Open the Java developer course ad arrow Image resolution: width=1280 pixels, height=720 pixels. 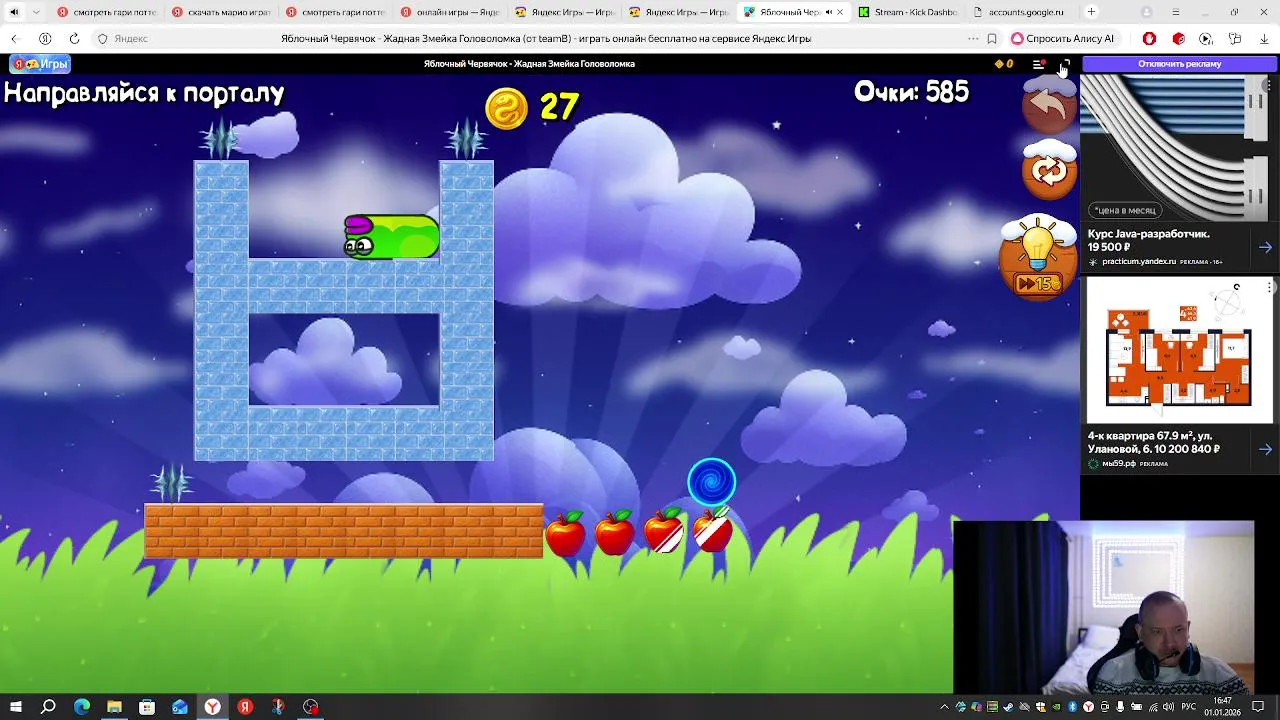click(1265, 247)
